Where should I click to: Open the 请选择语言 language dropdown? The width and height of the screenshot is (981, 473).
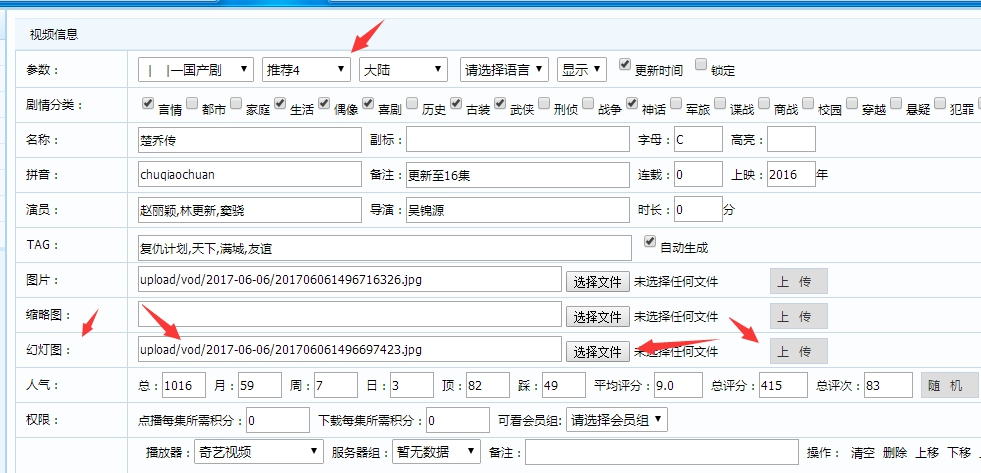(504, 70)
